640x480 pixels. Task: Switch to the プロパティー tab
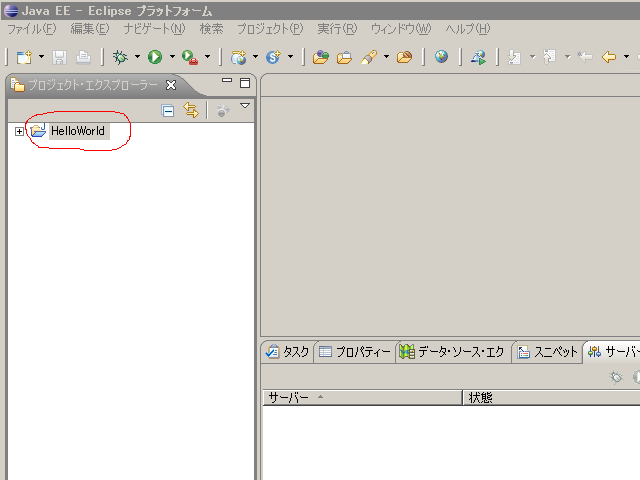[x=354, y=352]
